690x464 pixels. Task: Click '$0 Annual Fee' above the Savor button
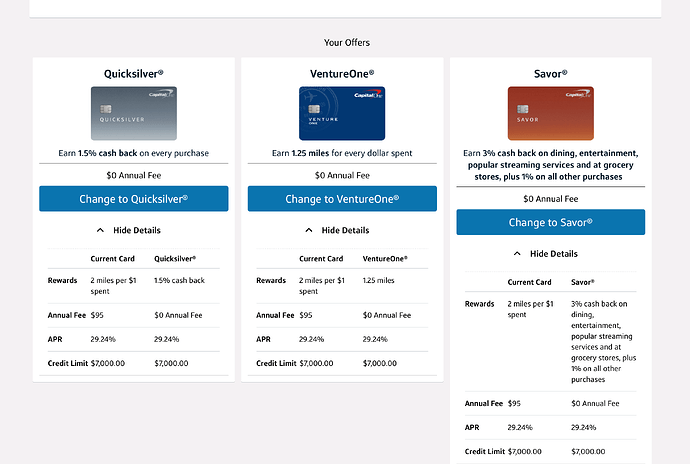tap(551, 199)
